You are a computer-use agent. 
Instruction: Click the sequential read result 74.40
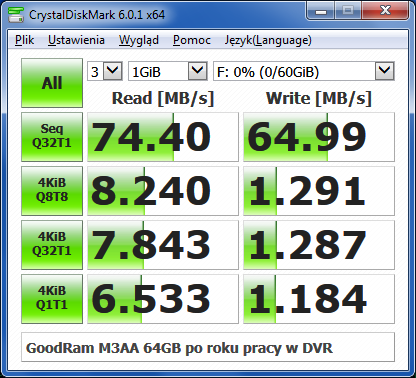(163, 137)
